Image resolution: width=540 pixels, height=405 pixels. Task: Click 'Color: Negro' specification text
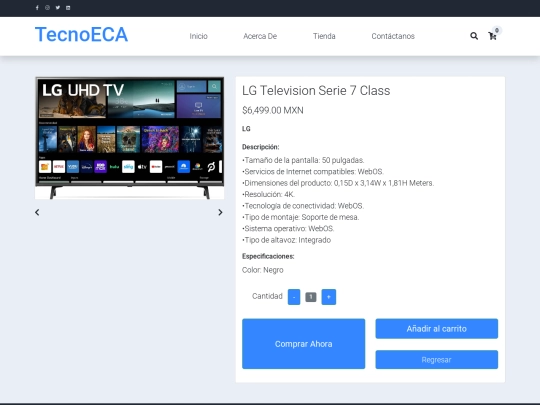(263, 270)
